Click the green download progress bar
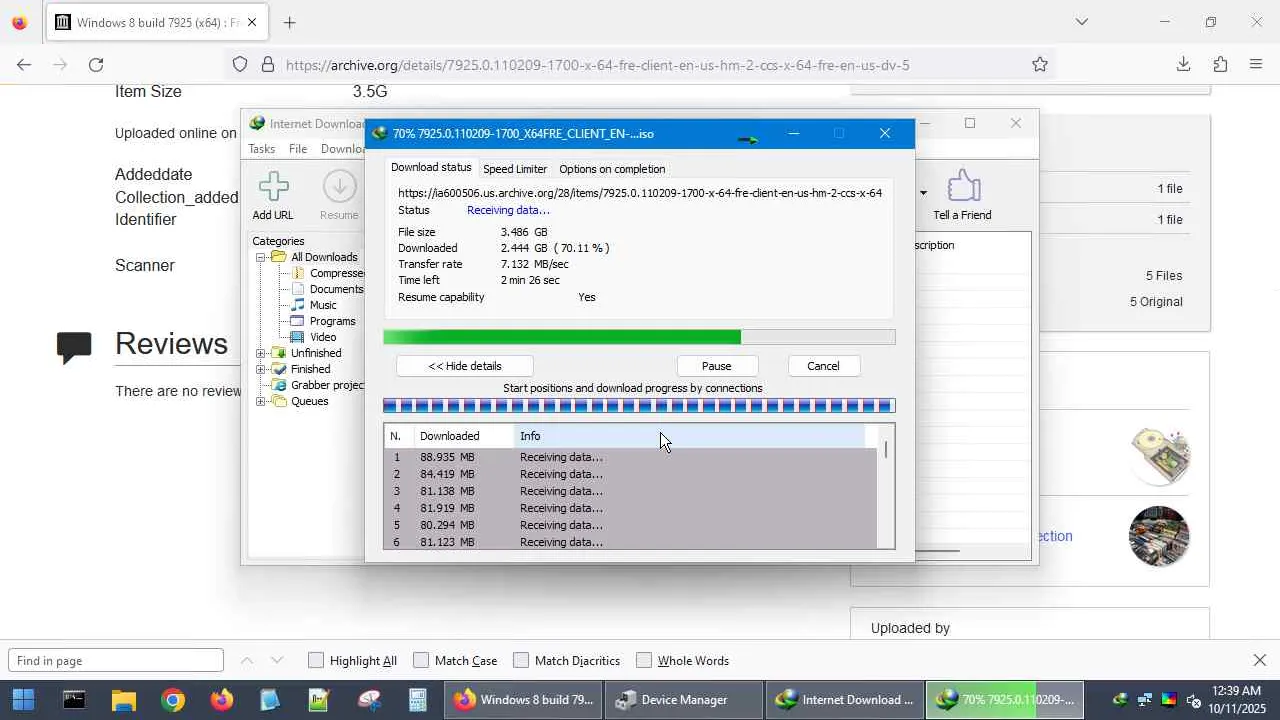1280x720 pixels. 639,338
